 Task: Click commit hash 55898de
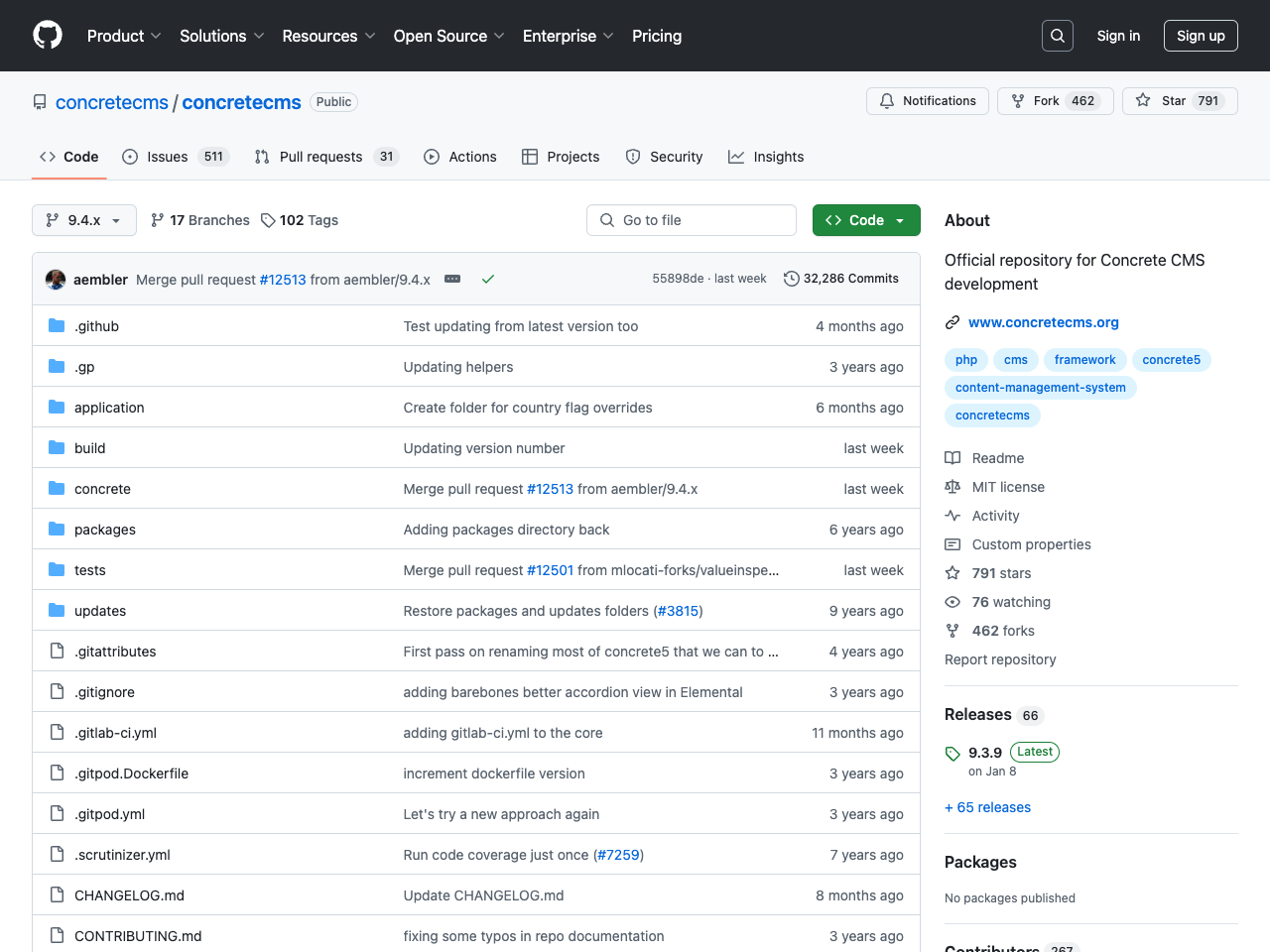click(x=678, y=279)
